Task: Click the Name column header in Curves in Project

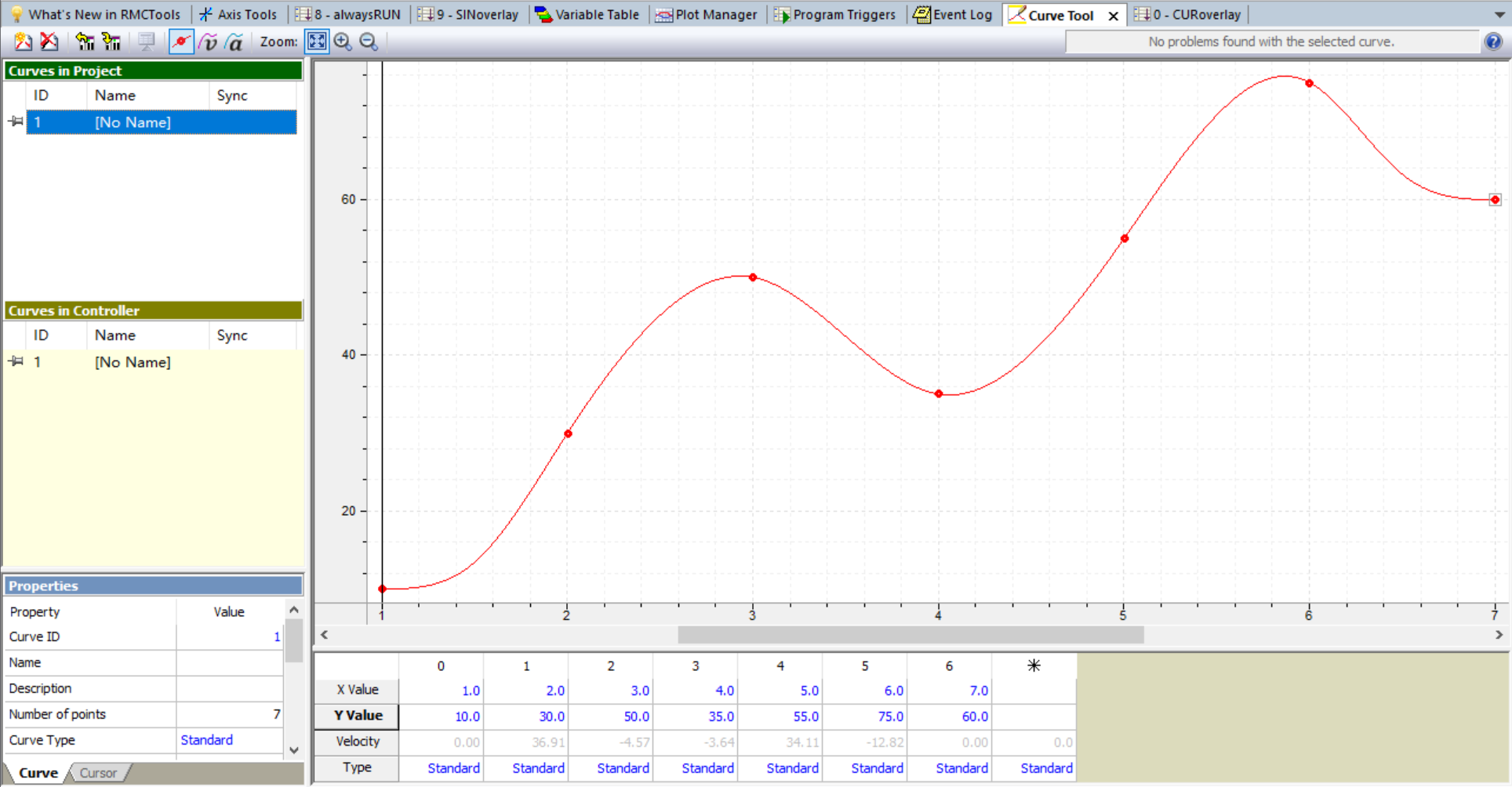Action: 147,96
